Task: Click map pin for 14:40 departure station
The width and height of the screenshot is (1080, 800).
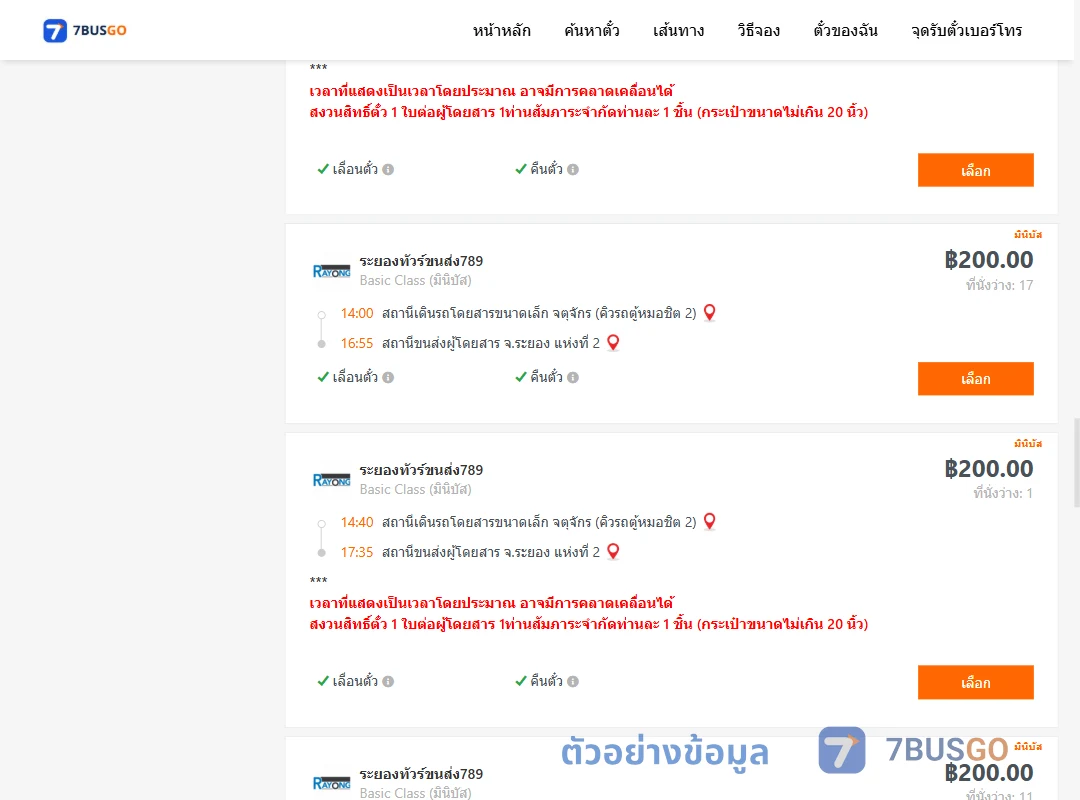Action: coord(709,522)
